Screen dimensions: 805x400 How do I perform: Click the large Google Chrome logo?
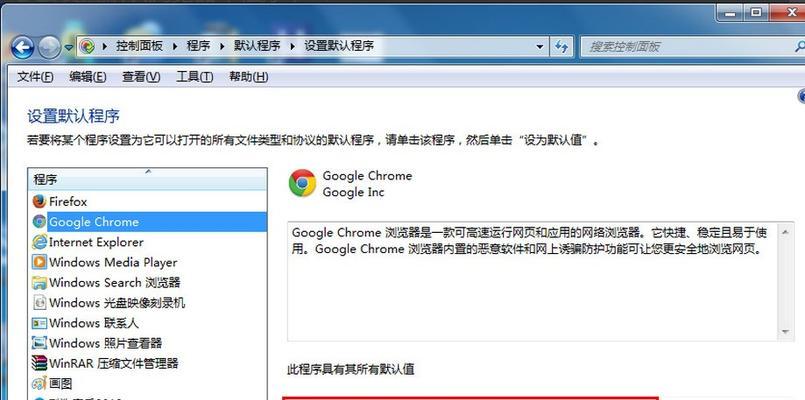[302, 183]
